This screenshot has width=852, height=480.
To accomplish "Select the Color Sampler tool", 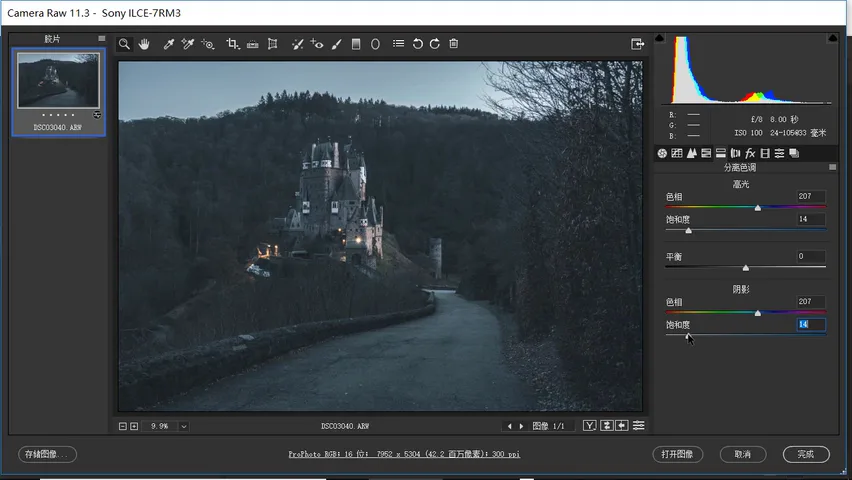I will click(188, 44).
